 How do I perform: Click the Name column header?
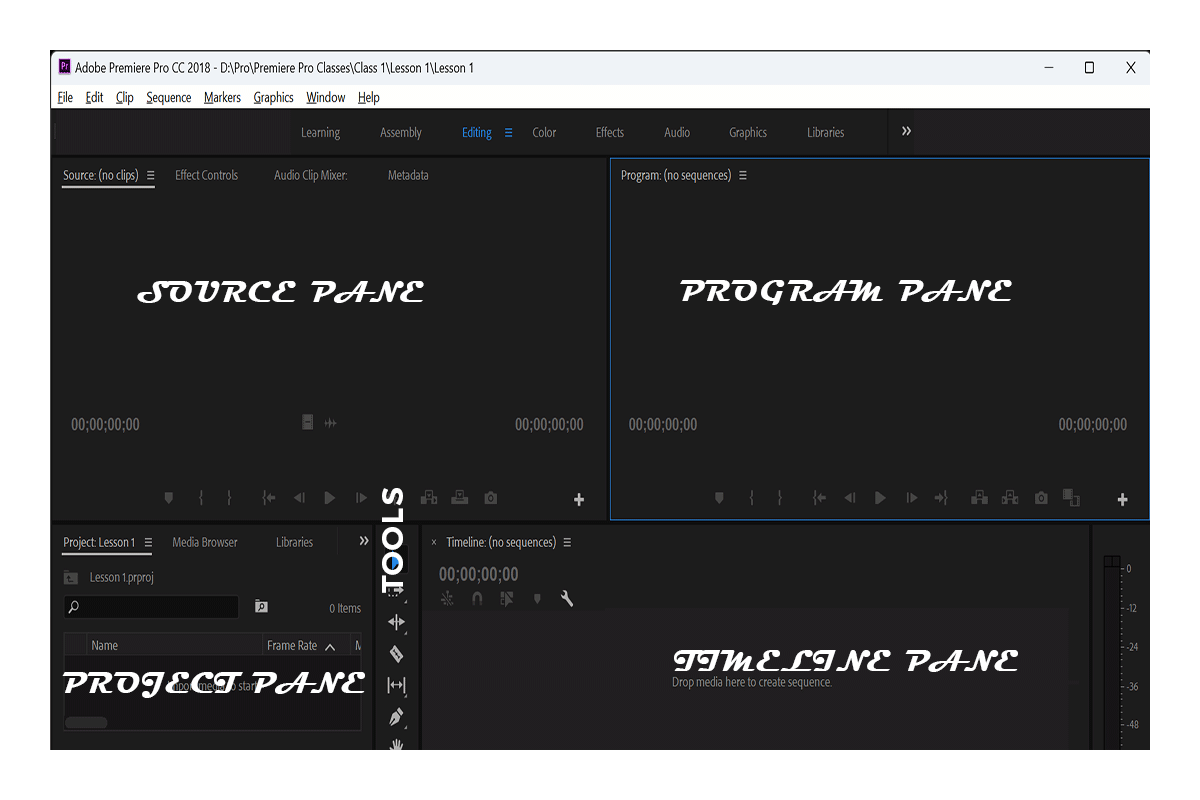[x=105, y=645]
